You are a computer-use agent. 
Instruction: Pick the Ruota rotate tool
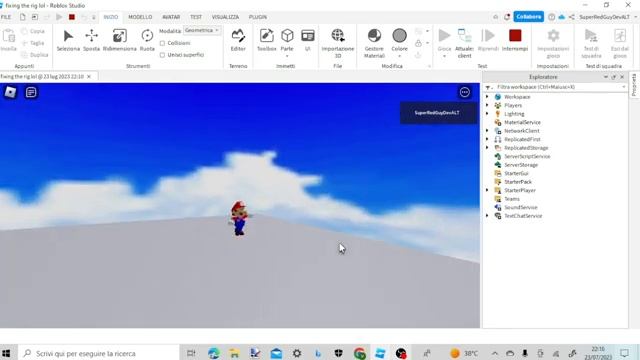coord(147,40)
